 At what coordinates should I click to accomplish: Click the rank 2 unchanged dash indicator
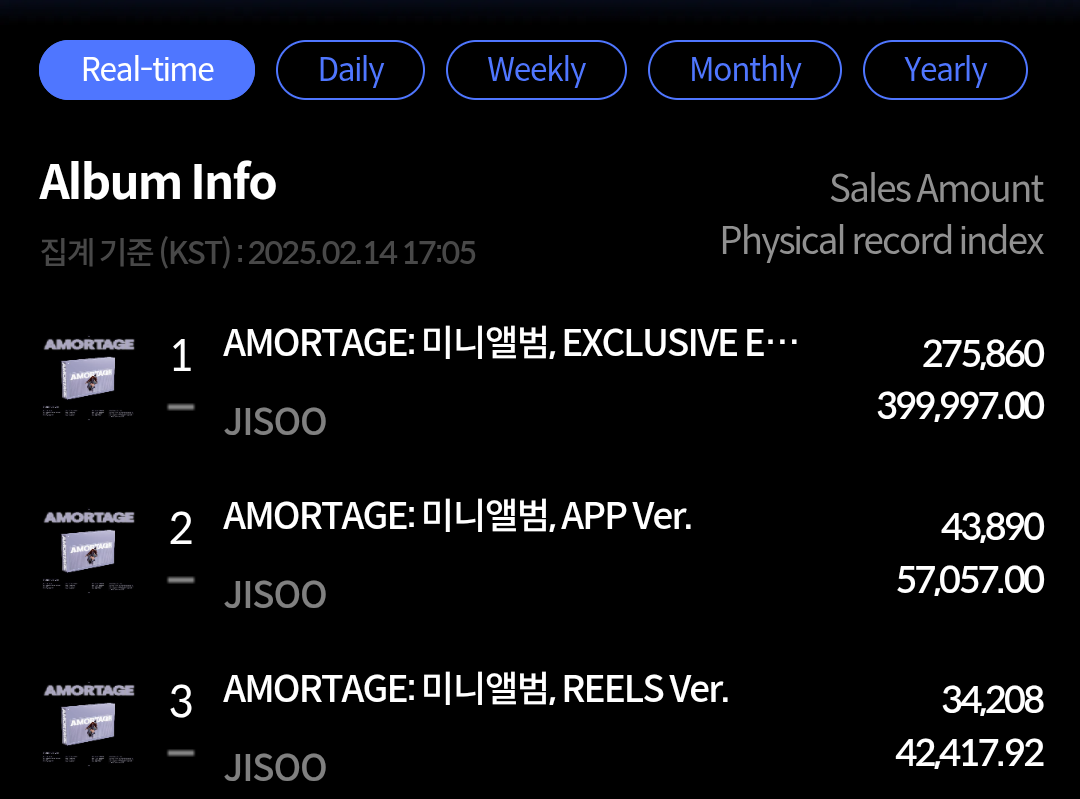click(181, 580)
